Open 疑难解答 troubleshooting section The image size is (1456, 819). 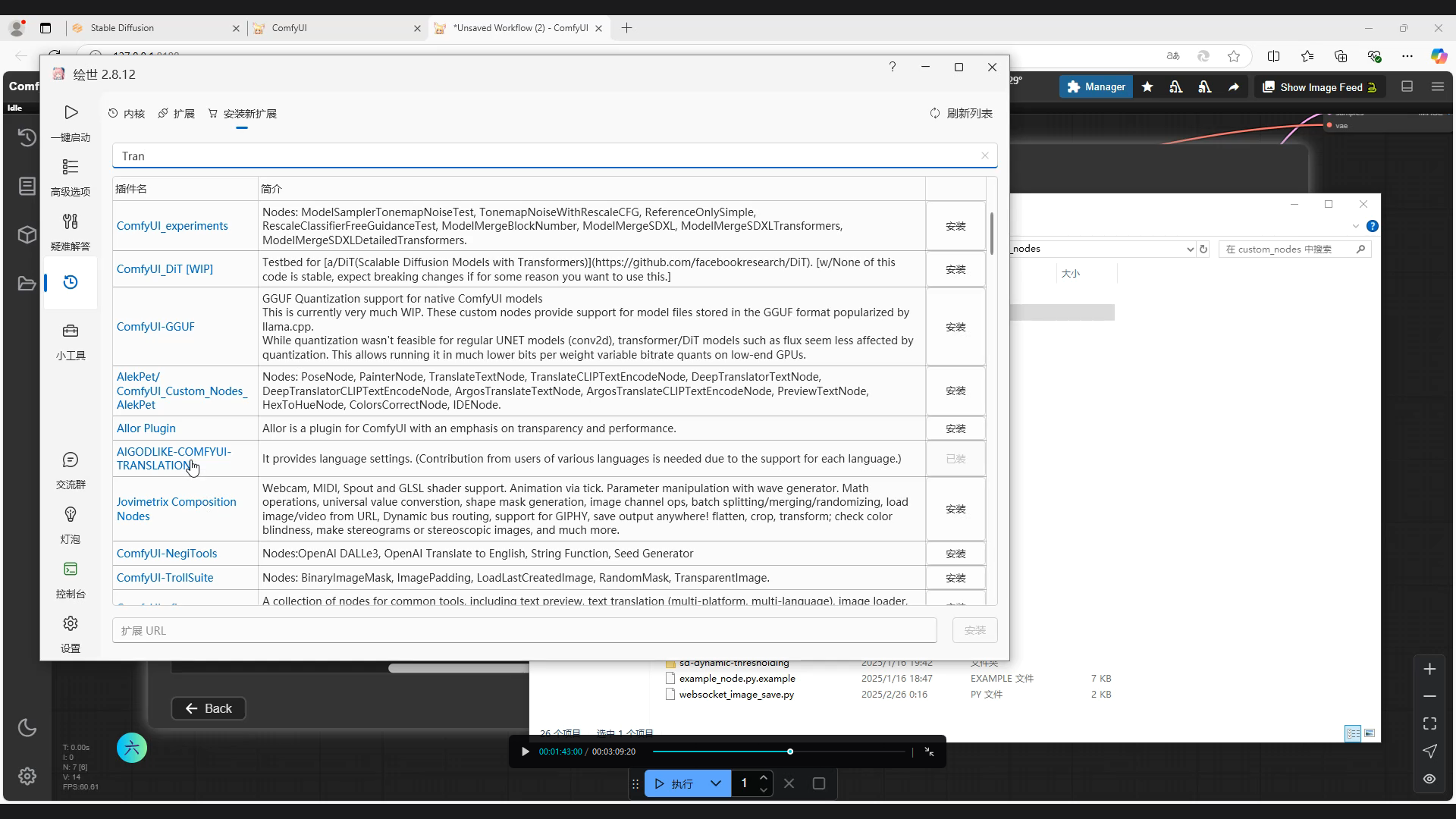tap(71, 231)
